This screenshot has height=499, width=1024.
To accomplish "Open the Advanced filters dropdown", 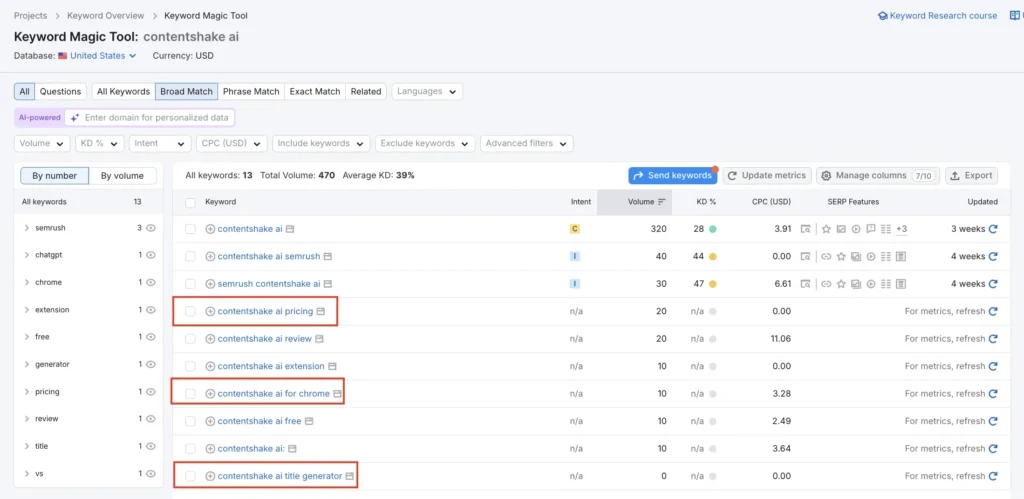I will [527, 143].
